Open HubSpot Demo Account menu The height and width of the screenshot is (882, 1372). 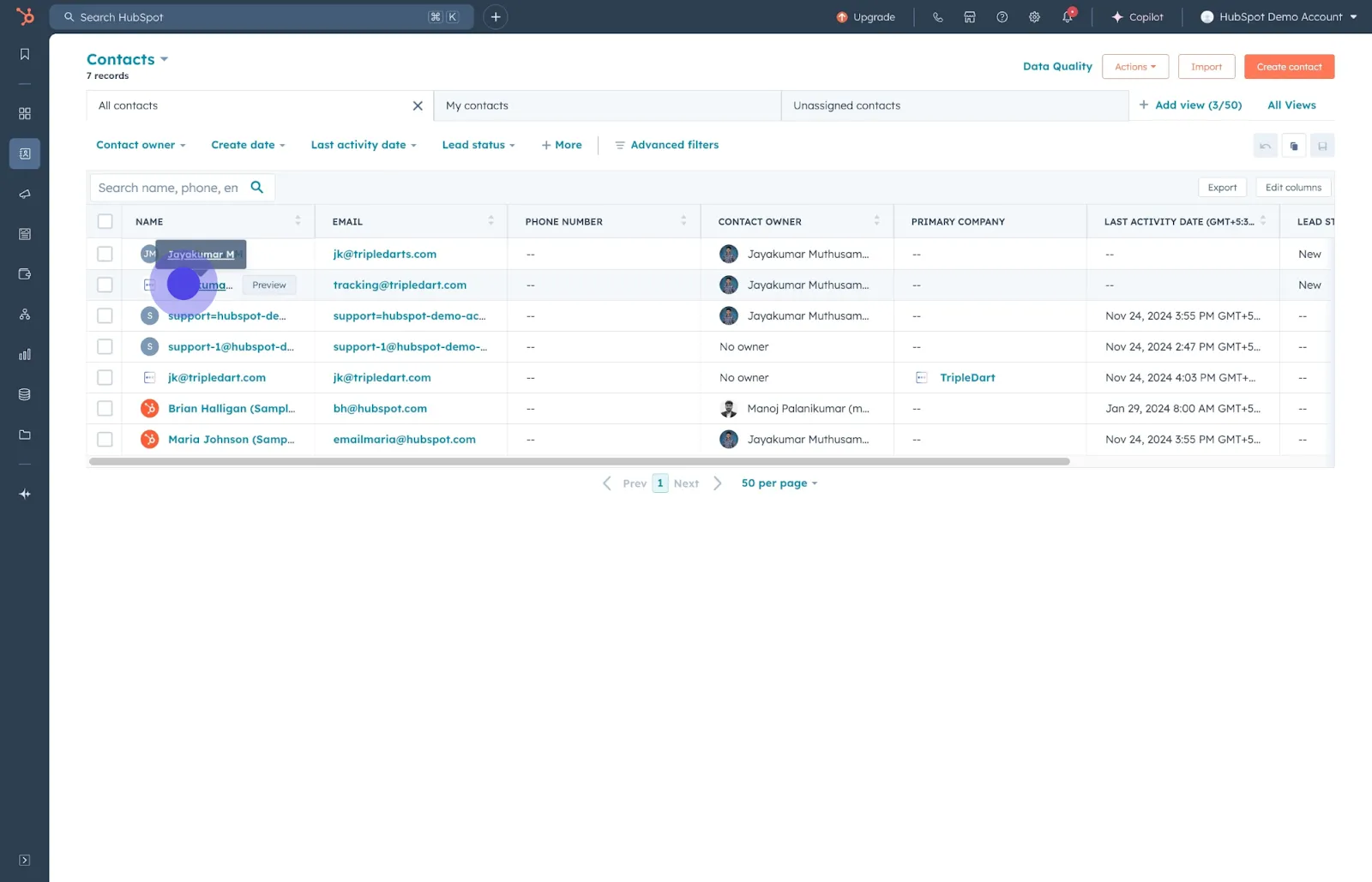pos(1279,17)
